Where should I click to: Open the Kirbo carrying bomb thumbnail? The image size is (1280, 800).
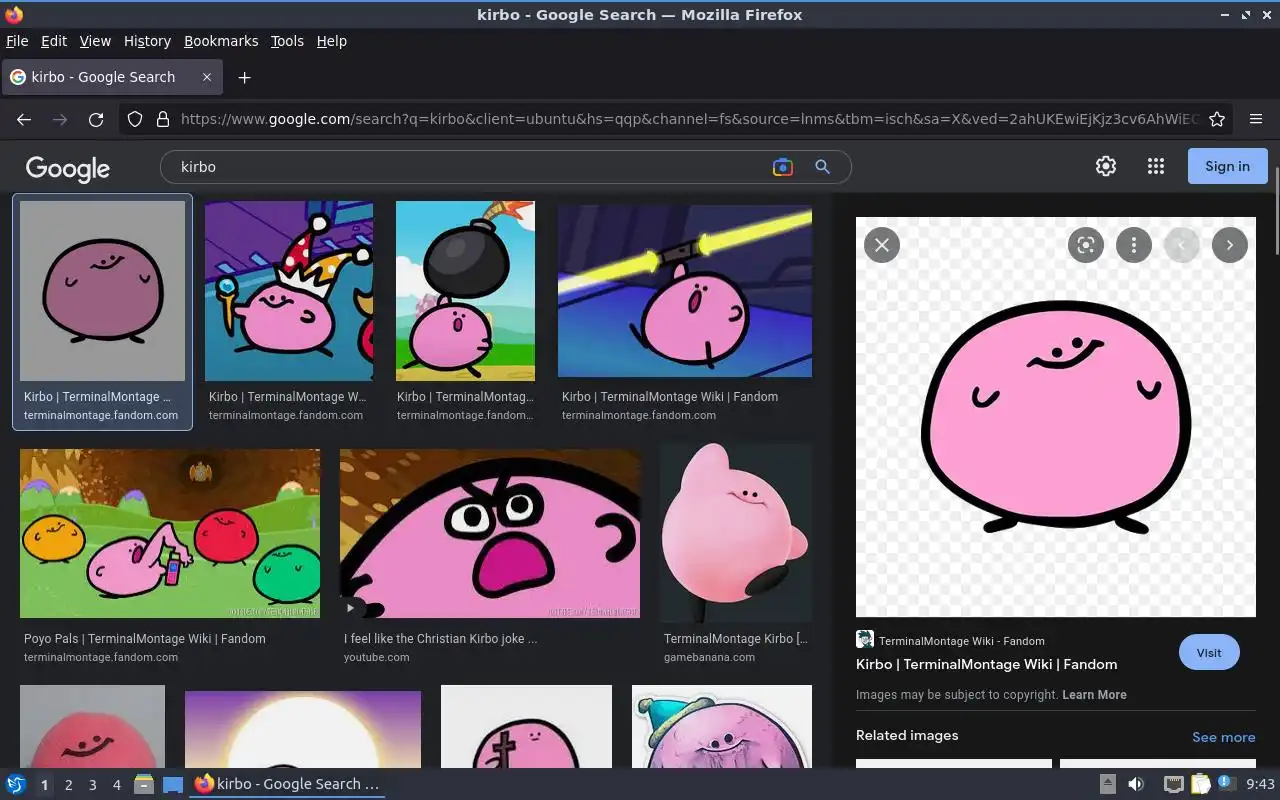(465, 291)
